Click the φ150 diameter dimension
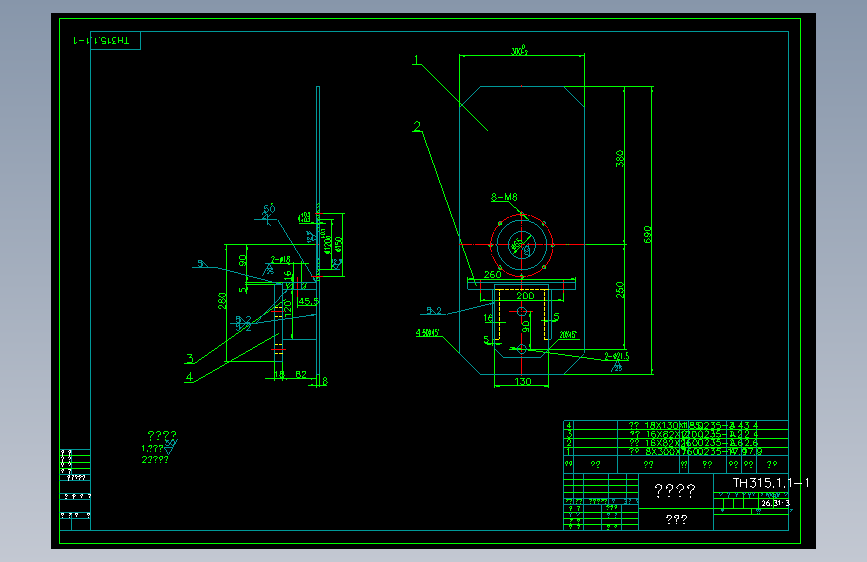The image size is (867, 562). (338, 245)
